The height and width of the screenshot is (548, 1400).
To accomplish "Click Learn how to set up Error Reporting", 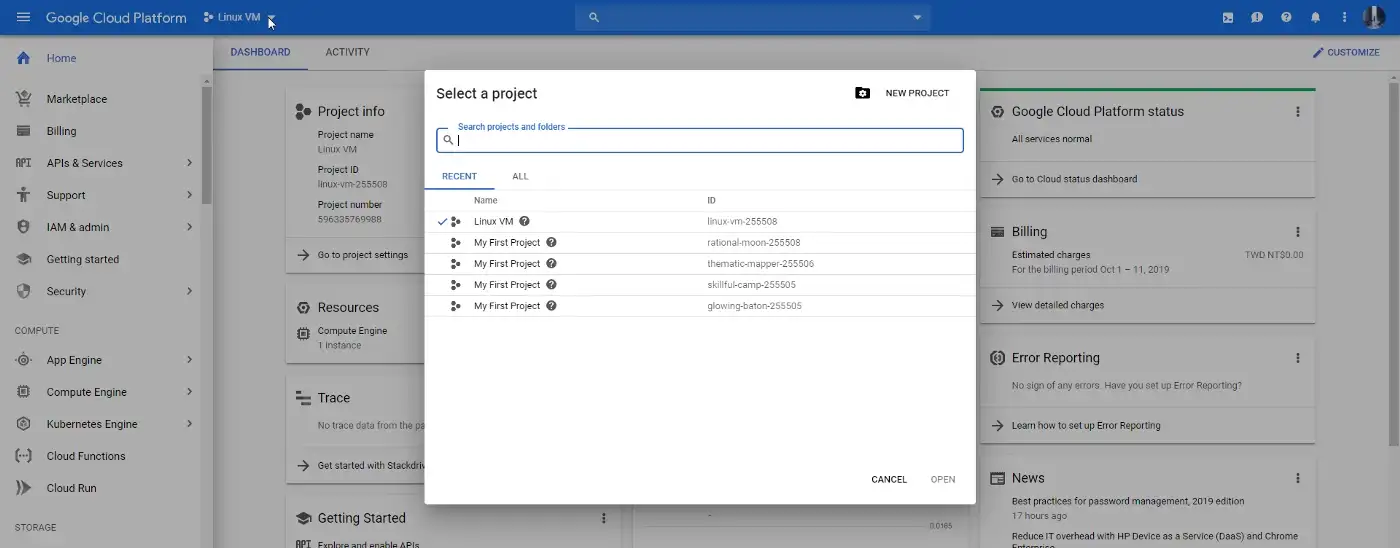I will (x=1086, y=425).
